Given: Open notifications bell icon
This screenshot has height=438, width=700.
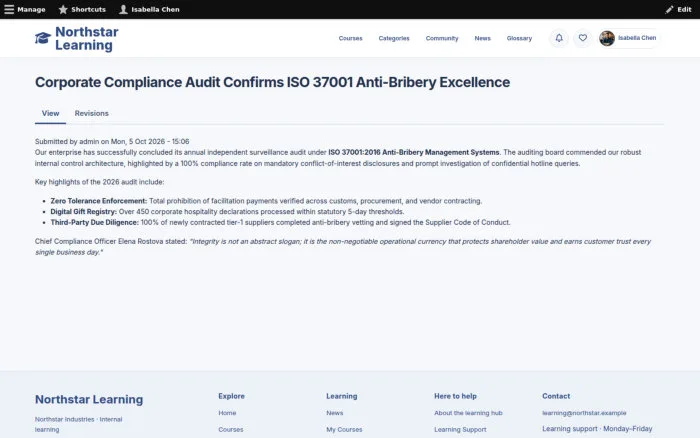Looking at the screenshot, I should 559,38.
